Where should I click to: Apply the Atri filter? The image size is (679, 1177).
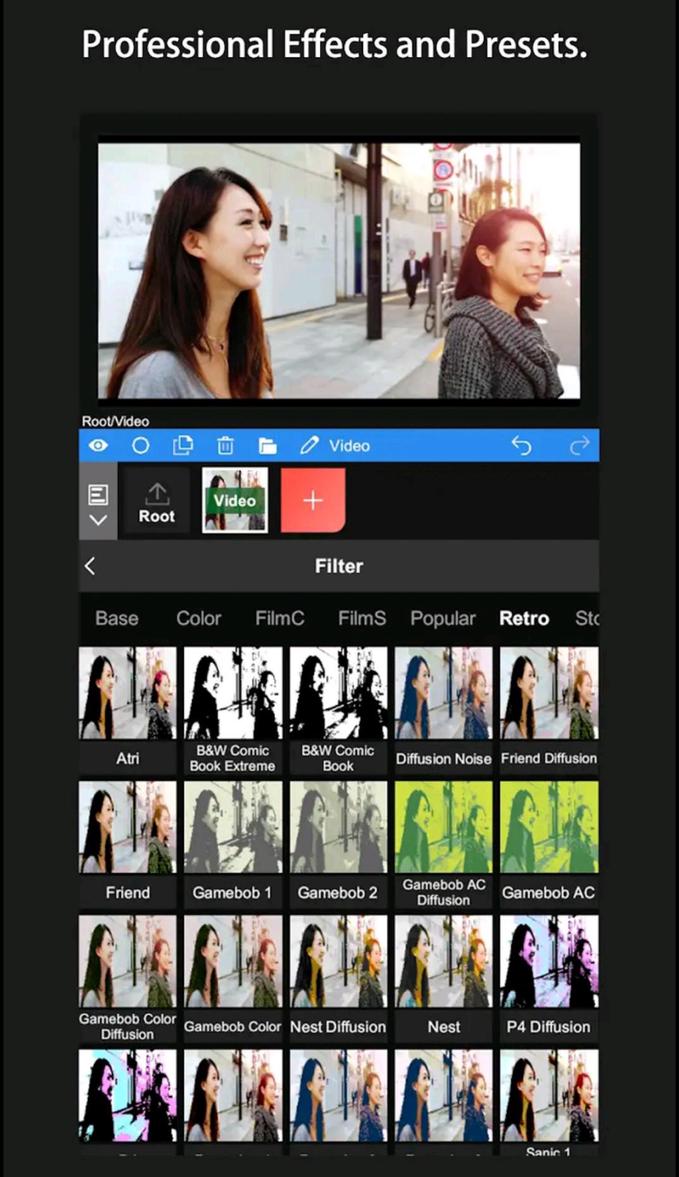(128, 710)
